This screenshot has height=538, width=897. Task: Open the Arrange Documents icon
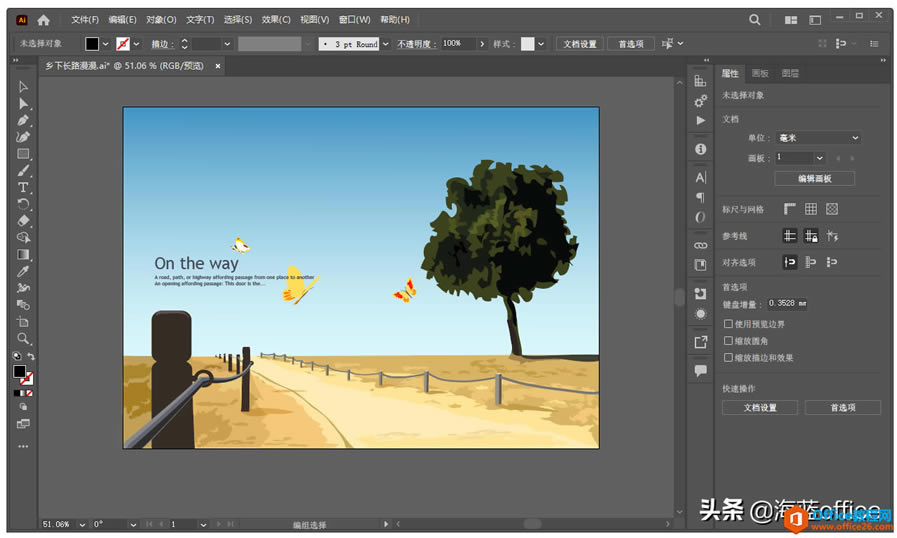[791, 20]
